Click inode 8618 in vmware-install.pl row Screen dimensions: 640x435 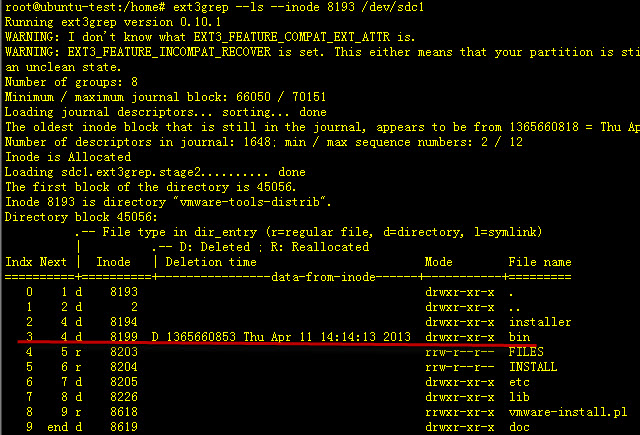(124, 412)
